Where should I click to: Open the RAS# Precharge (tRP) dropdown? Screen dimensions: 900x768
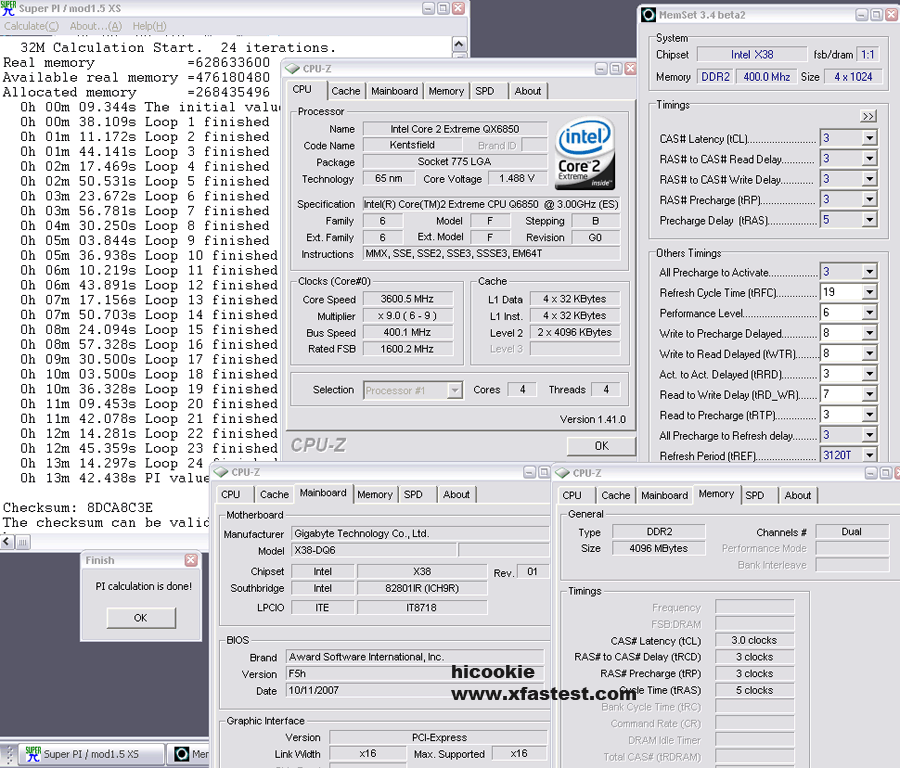coord(870,200)
